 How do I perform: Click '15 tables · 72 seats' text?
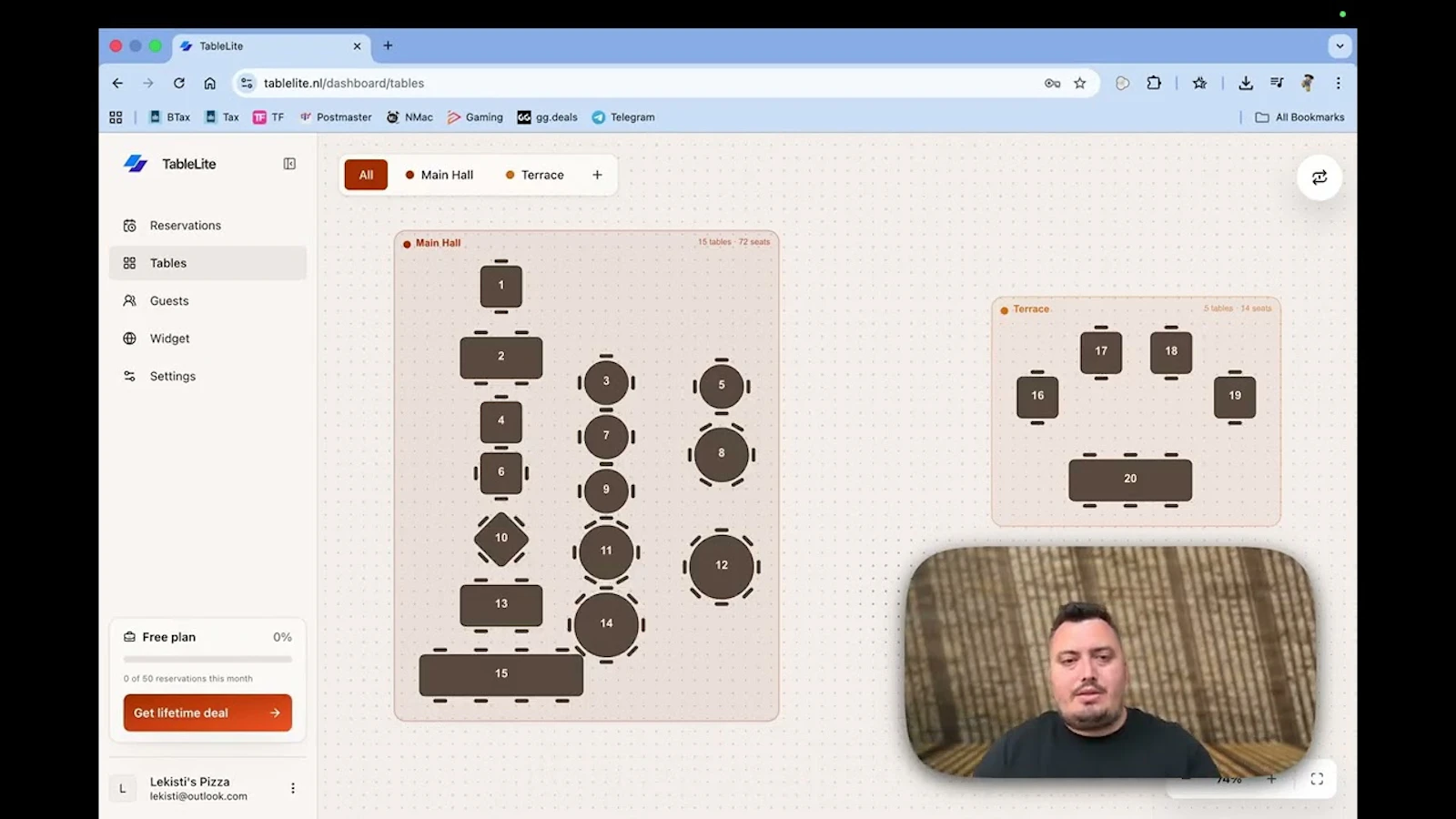733,242
